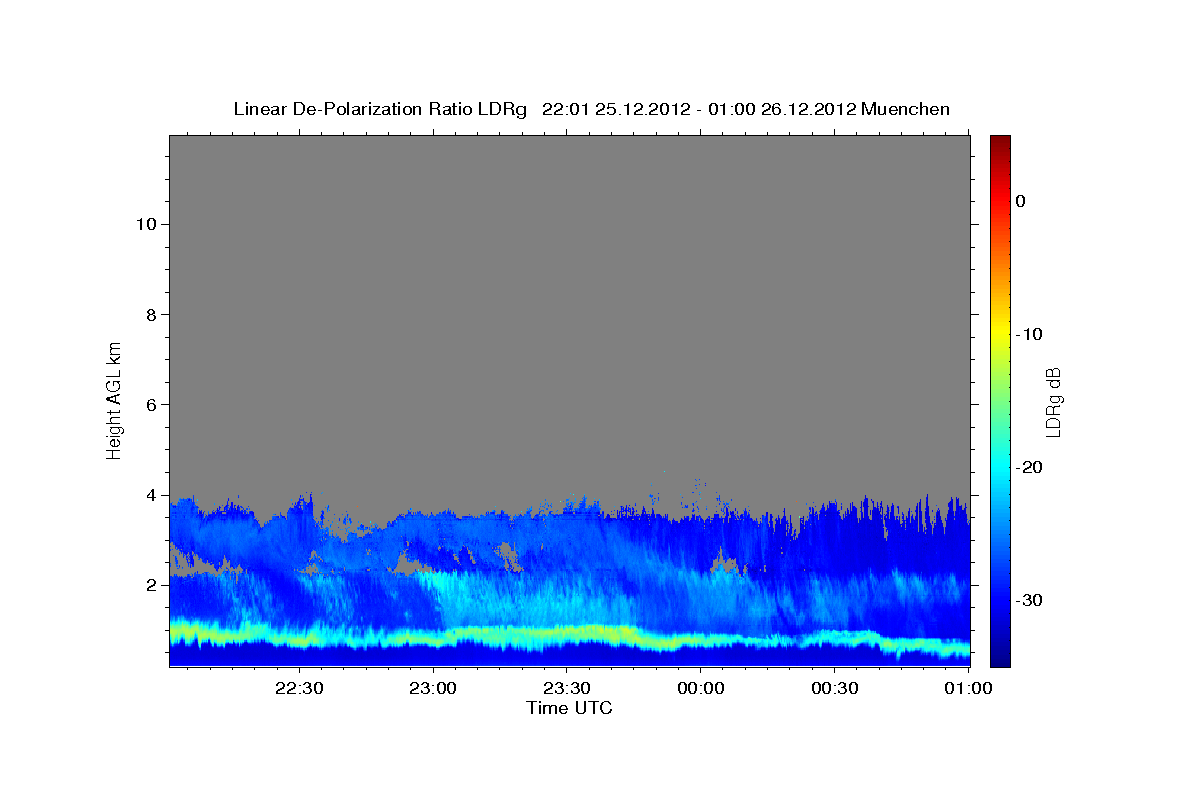Click the 01:00 time tick label
Screen dimensions: 1200x800
pyautogui.click(x=968, y=688)
